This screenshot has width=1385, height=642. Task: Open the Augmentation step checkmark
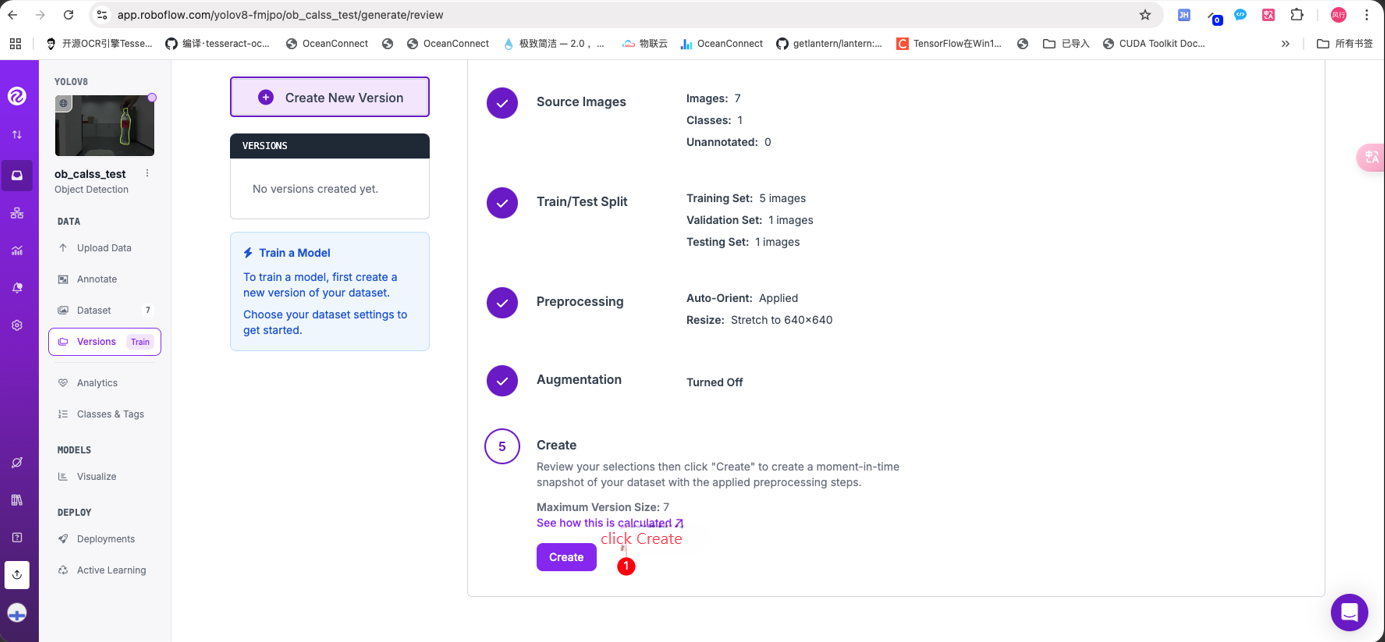tap(502, 380)
